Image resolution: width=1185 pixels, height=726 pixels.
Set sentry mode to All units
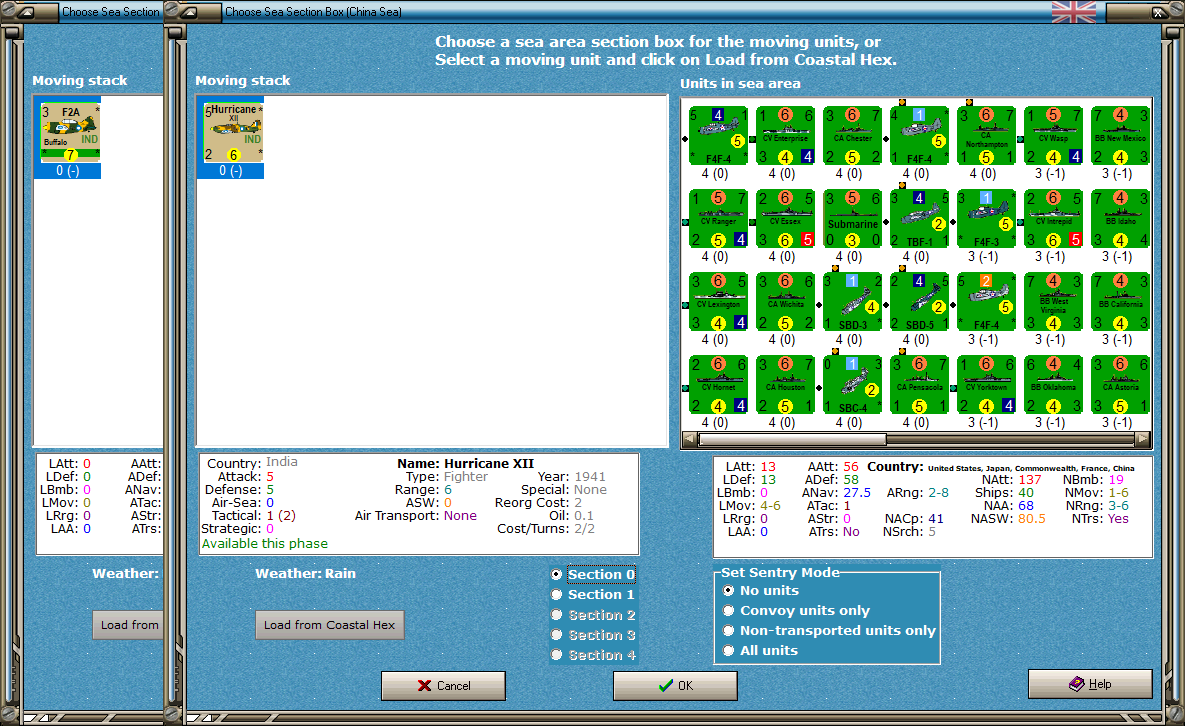tap(760, 650)
